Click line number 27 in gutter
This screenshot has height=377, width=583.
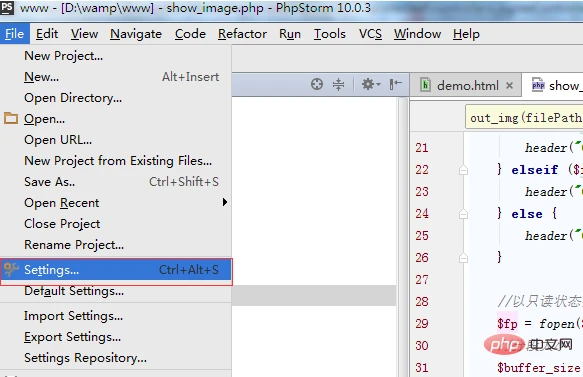(422, 280)
